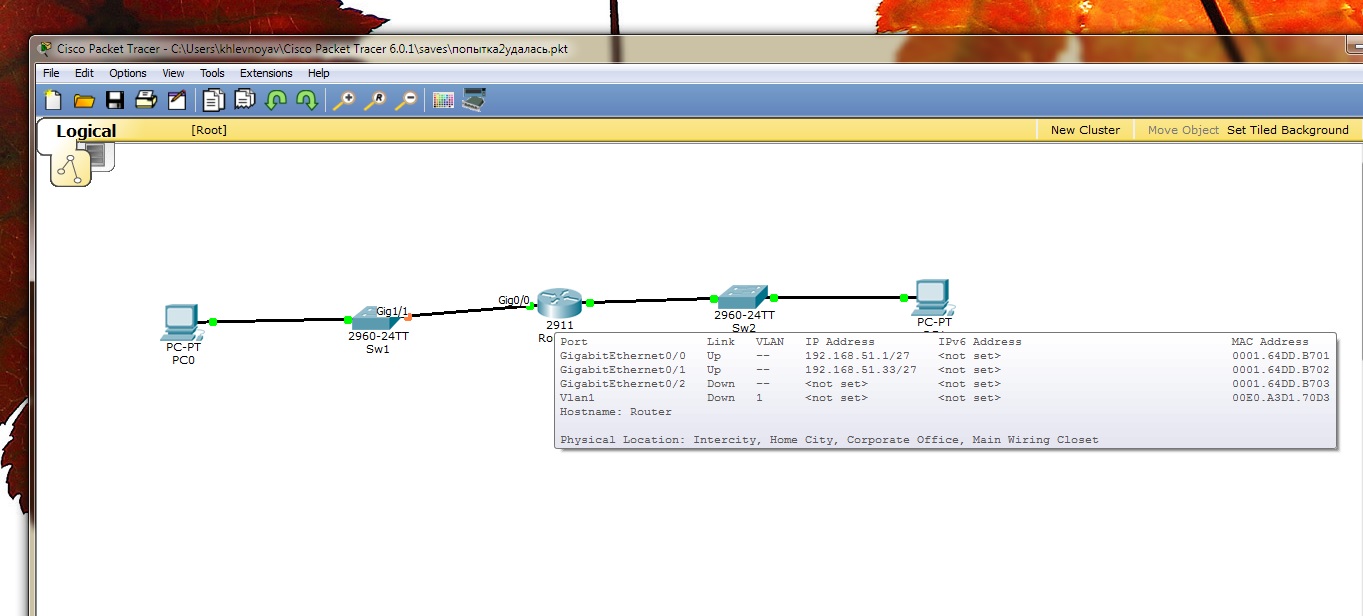Open the Drawing Palette color grid icon
The height and width of the screenshot is (616, 1363).
point(443,100)
